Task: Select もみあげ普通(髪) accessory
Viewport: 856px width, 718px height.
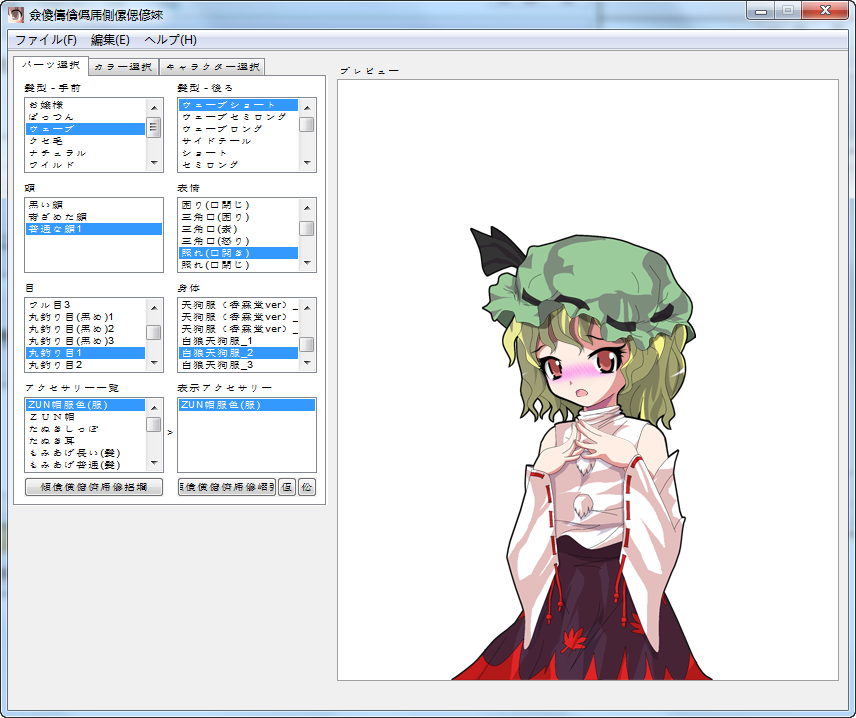Action: click(86, 465)
